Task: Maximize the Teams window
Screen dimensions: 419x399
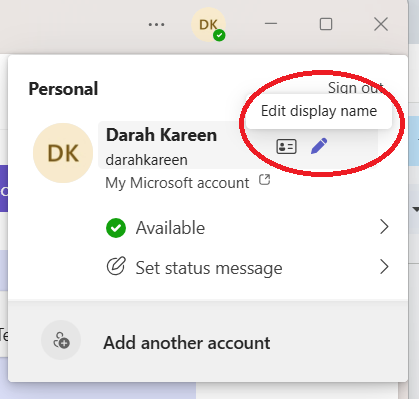Action: [326, 24]
